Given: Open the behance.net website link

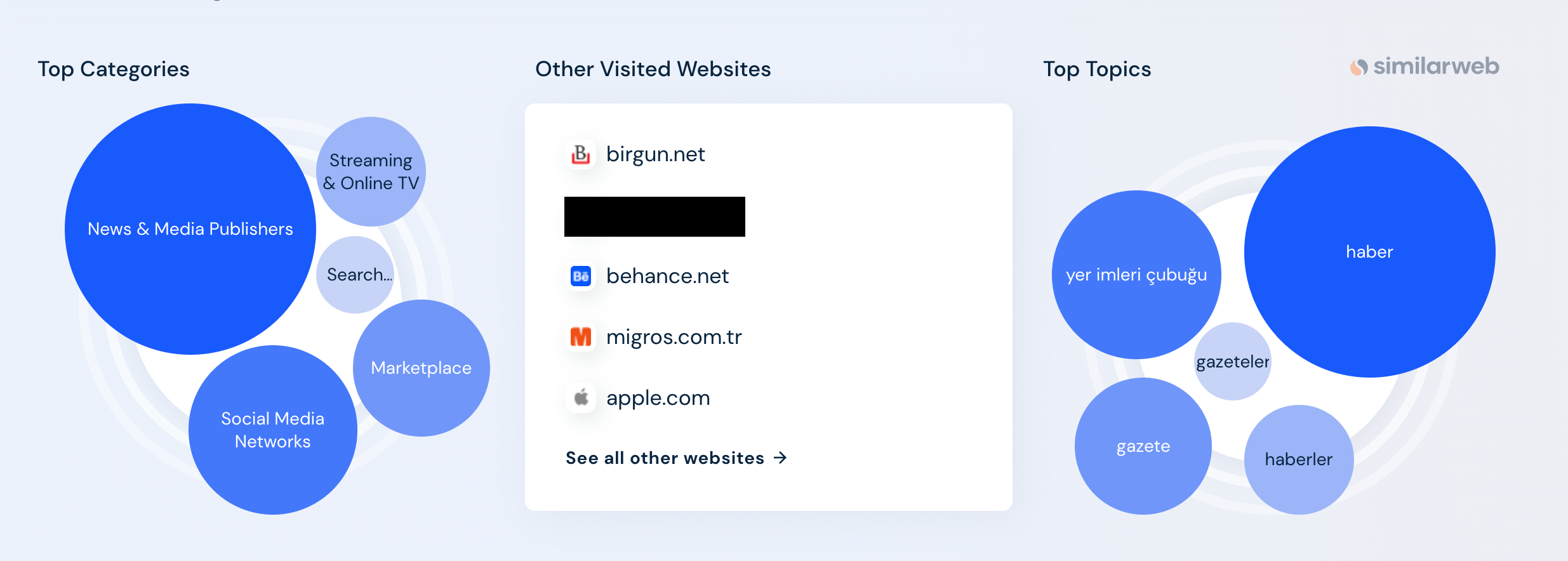Looking at the screenshot, I should [667, 276].
